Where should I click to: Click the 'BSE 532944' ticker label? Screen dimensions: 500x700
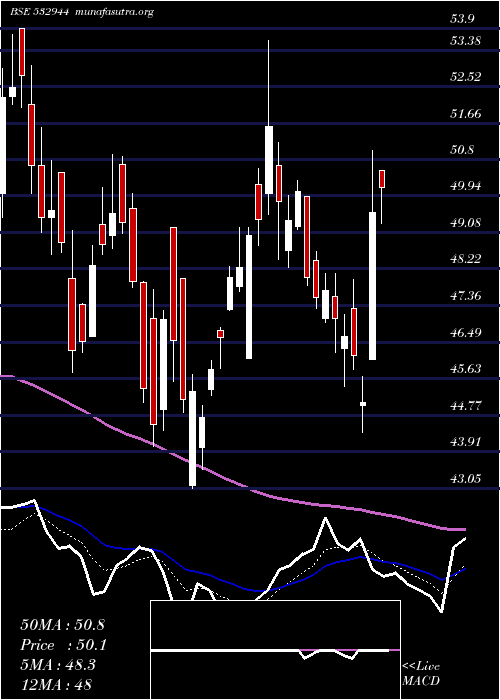(39, 12)
